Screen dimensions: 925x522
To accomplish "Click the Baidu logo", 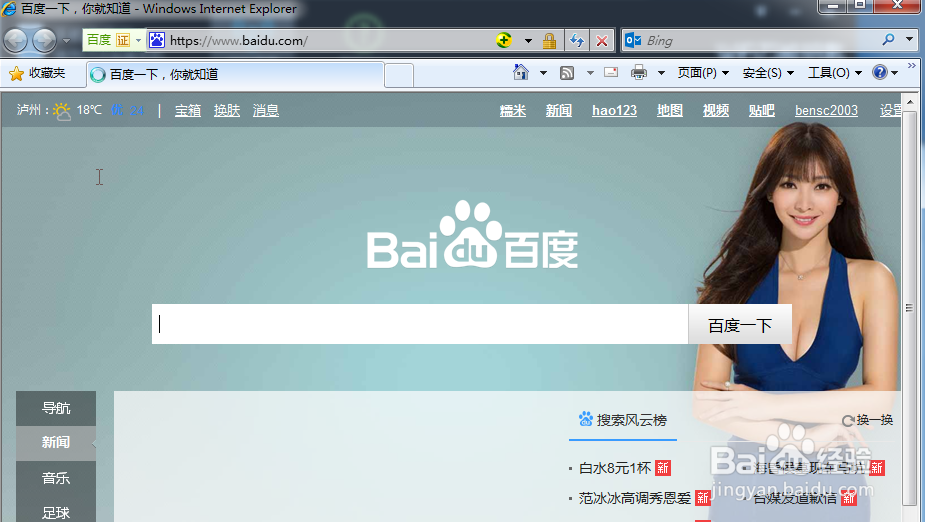I will click(473, 236).
